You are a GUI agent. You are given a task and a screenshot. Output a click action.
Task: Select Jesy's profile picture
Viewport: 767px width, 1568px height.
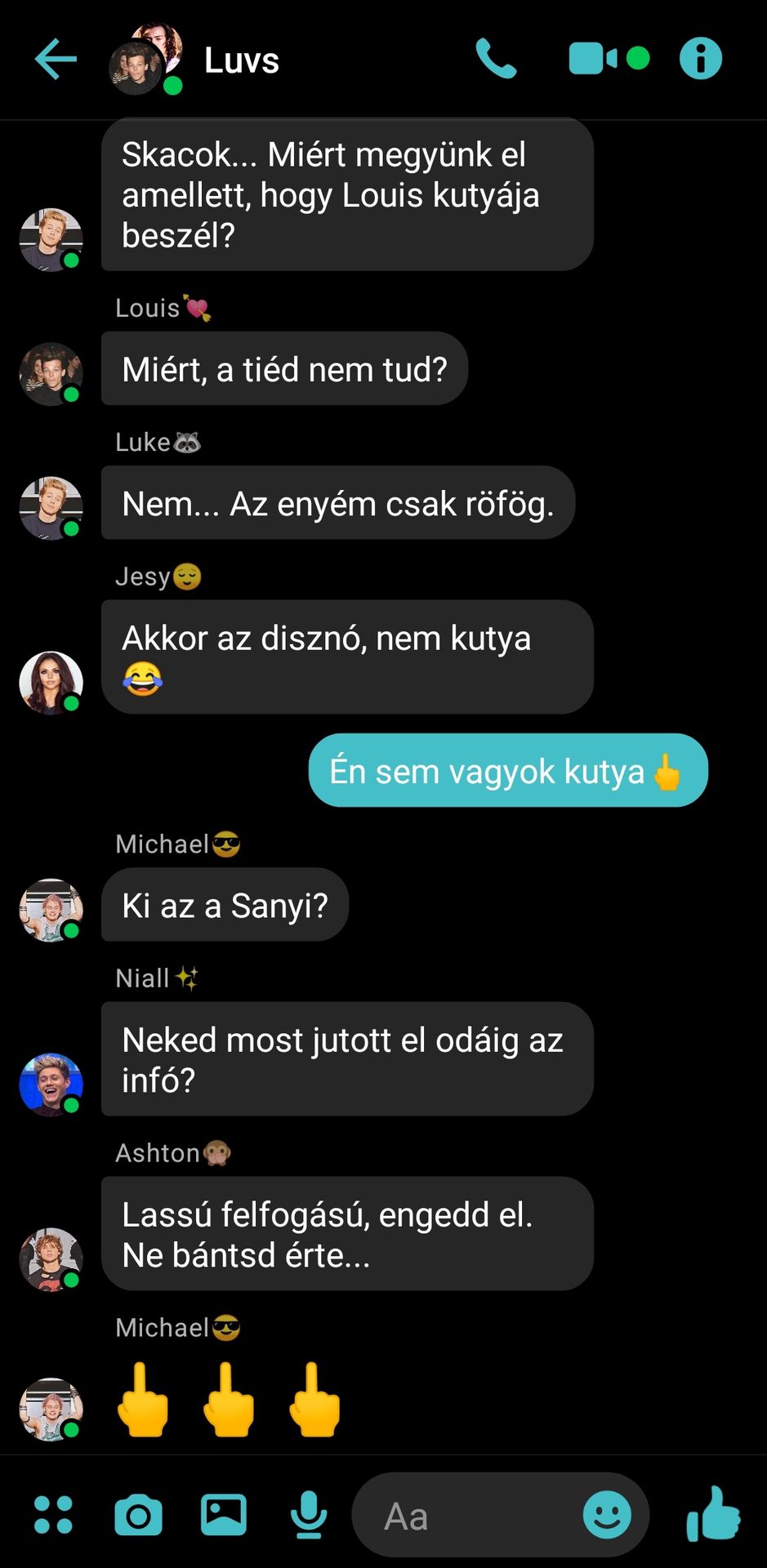[x=51, y=683]
